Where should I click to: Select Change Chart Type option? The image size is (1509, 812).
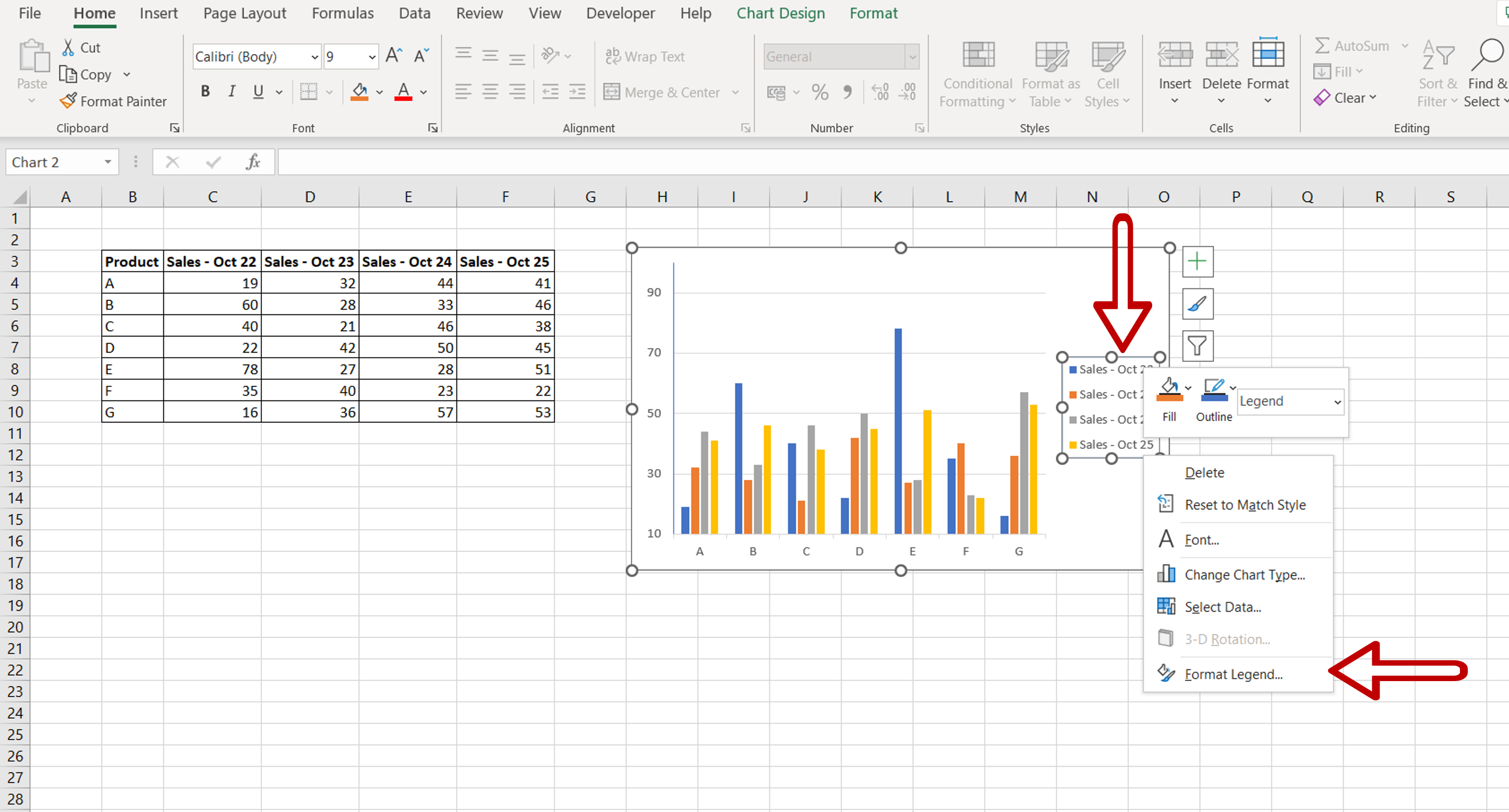(x=1244, y=574)
